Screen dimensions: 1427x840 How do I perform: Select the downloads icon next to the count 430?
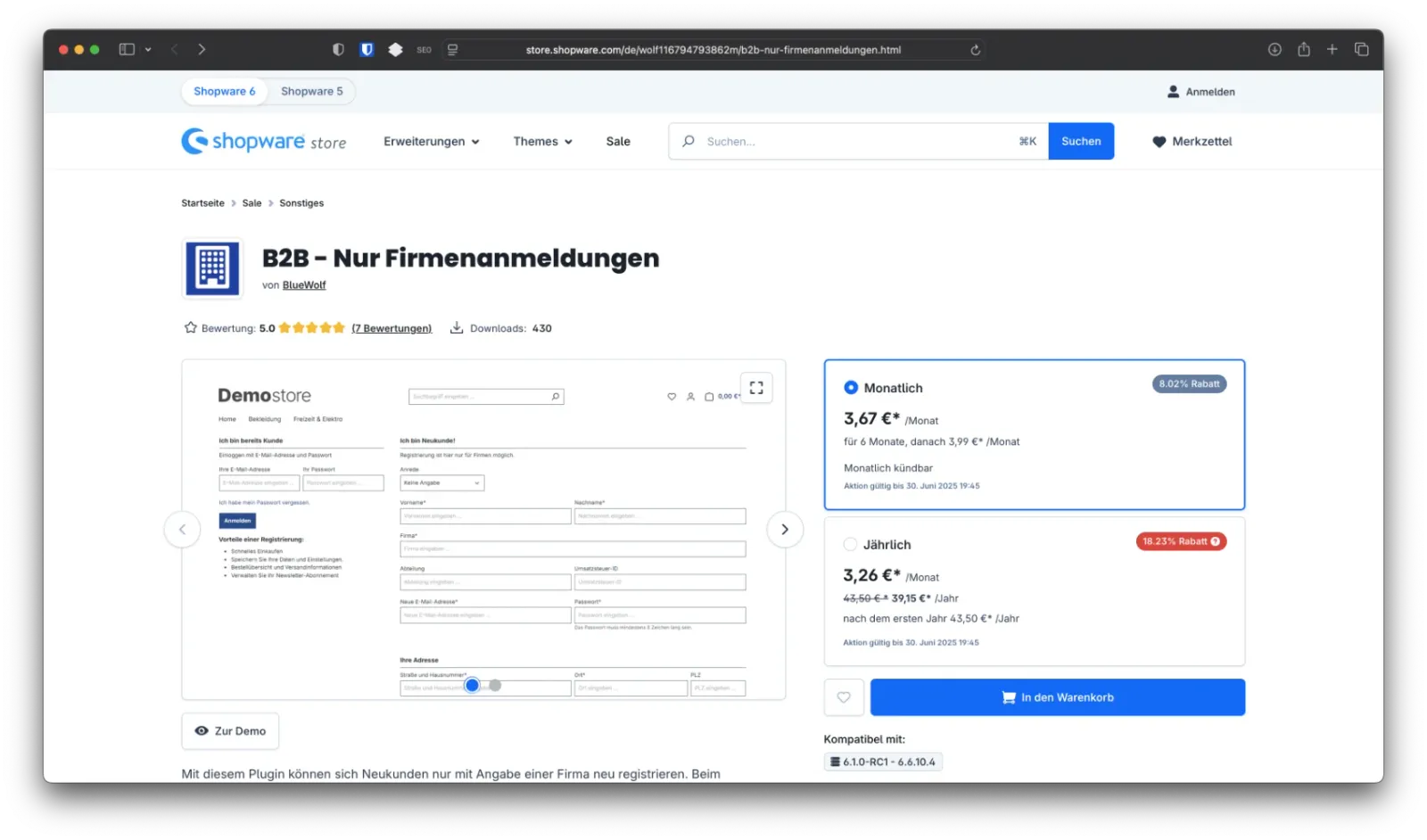(458, 327)
